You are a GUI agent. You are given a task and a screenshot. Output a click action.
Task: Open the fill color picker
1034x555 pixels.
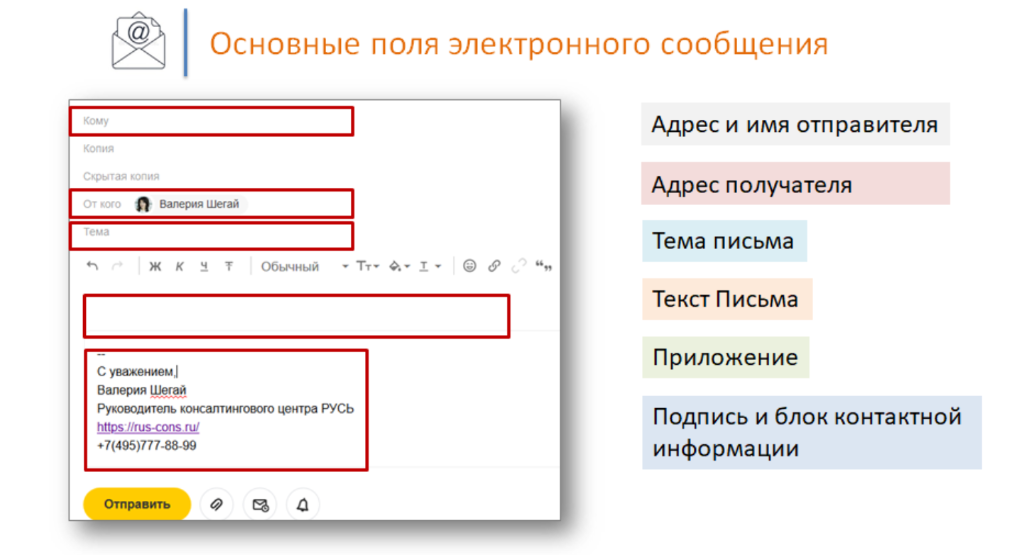[398, 266]
